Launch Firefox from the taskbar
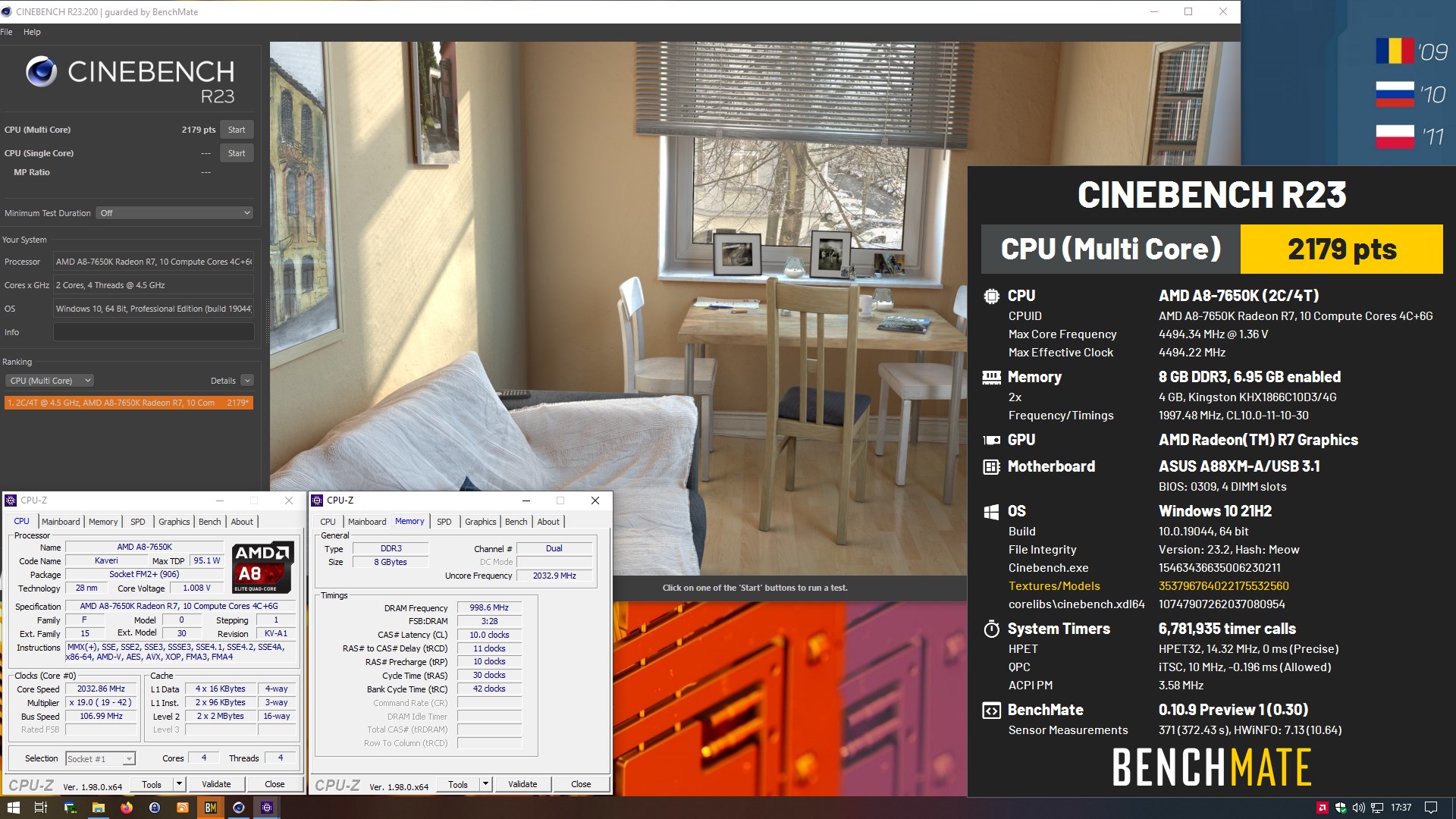The height and width of the screenshot is (819, 1456). pyautogui.click(x=126, y=808)
